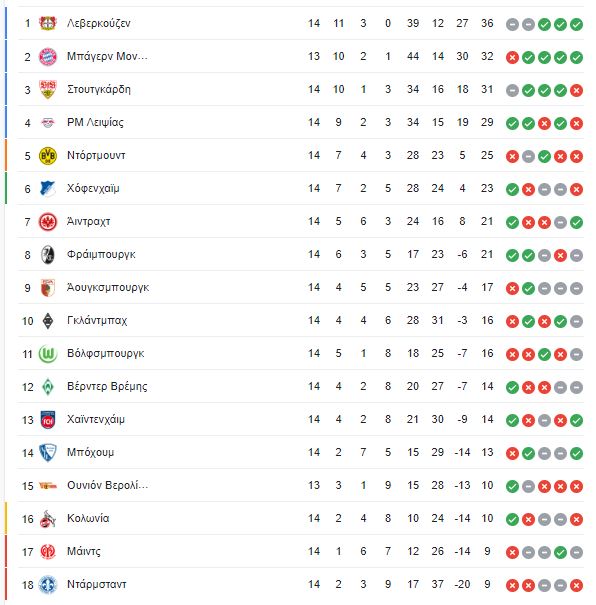Select the Γκλάντμπαχ black diamond crest
This screenshot has width=596, height=605.
48,321
